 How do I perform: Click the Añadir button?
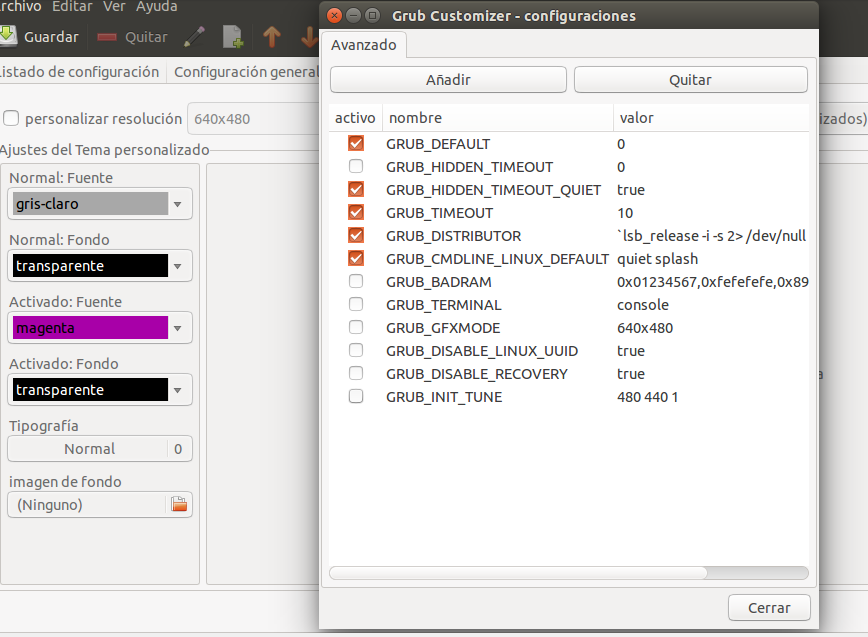[x=448, y=80]
